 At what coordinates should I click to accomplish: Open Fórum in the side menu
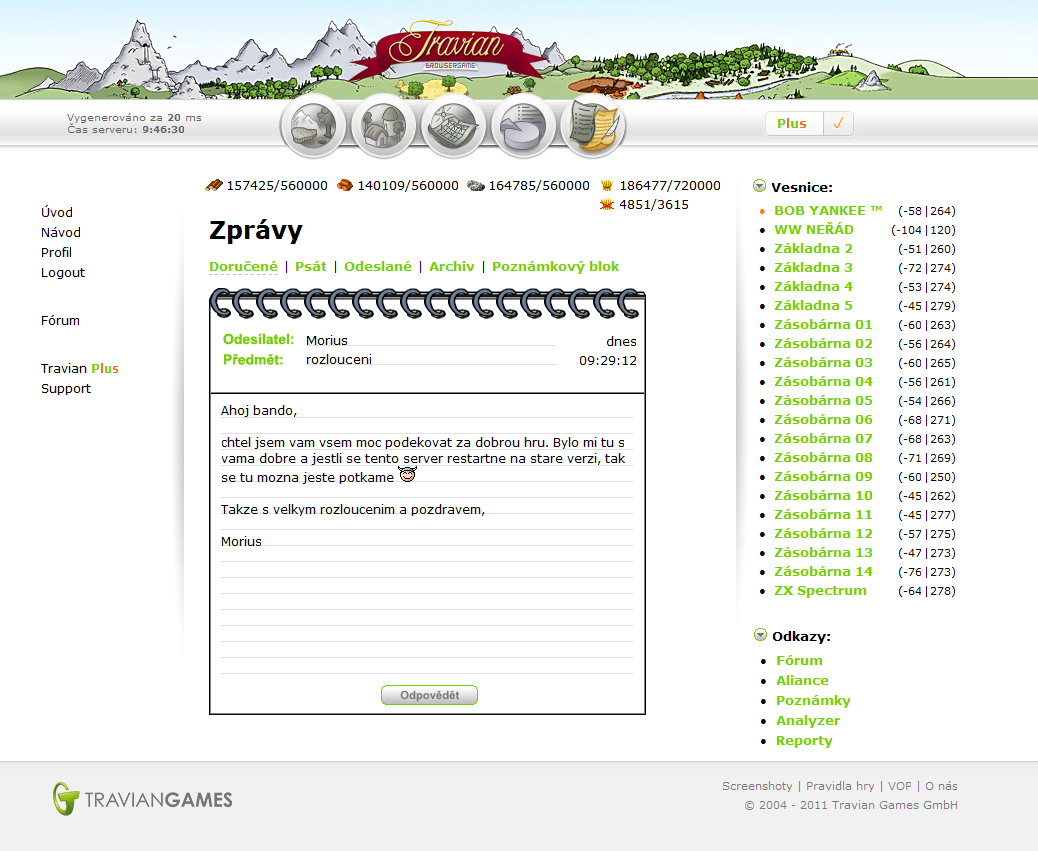click(60, 320)
